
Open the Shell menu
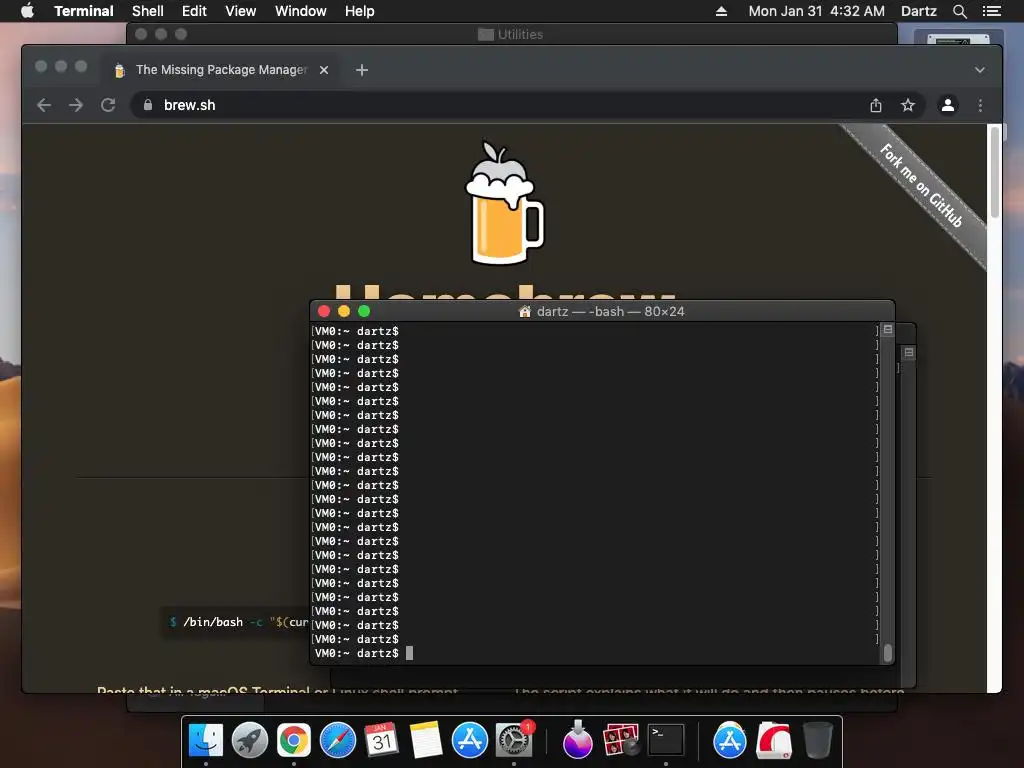click(148, 11)
